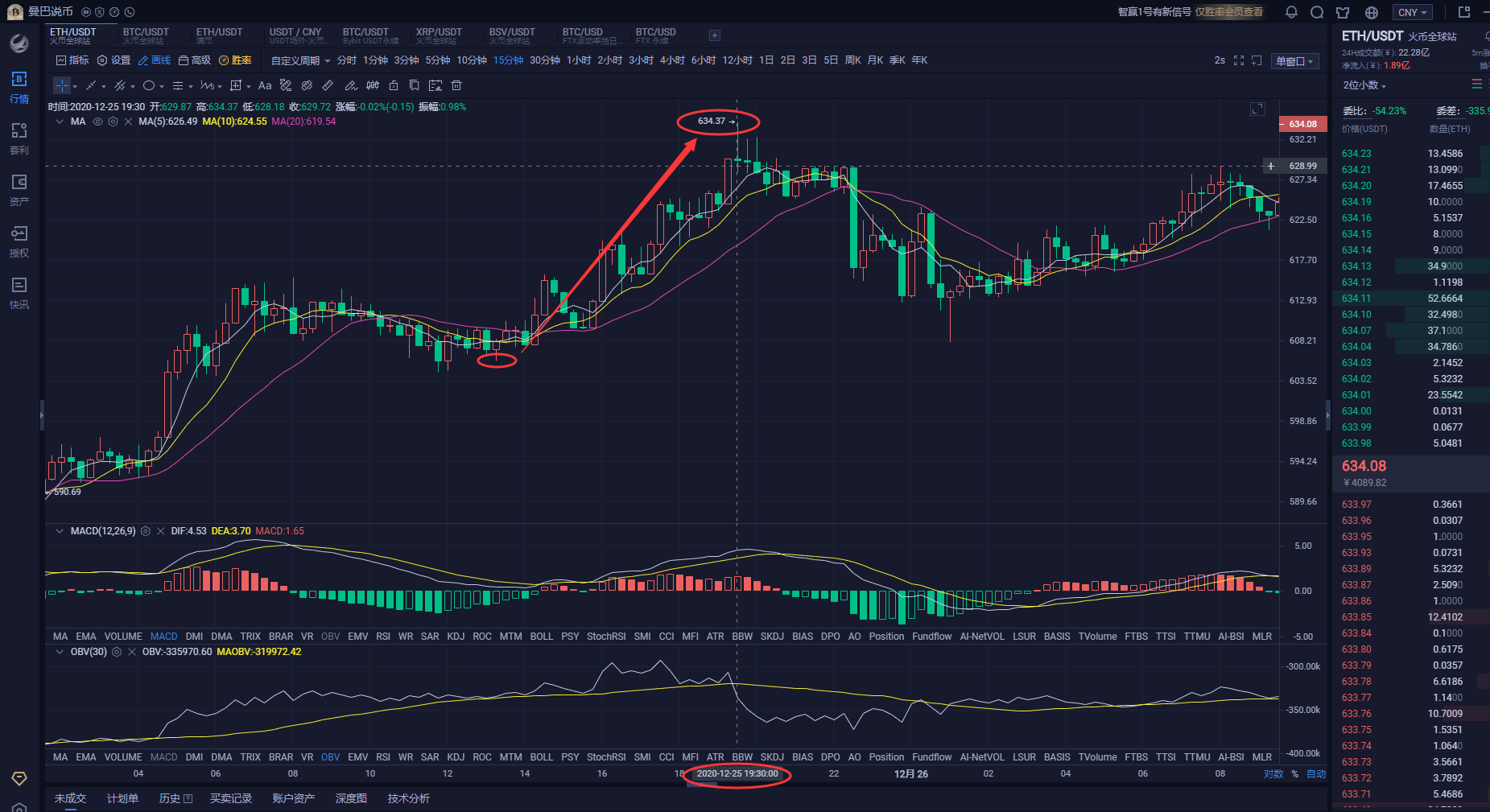Open the chat bubble icon in title bar
This screenshot has width=1490, height=812.
pos(1317,12)
